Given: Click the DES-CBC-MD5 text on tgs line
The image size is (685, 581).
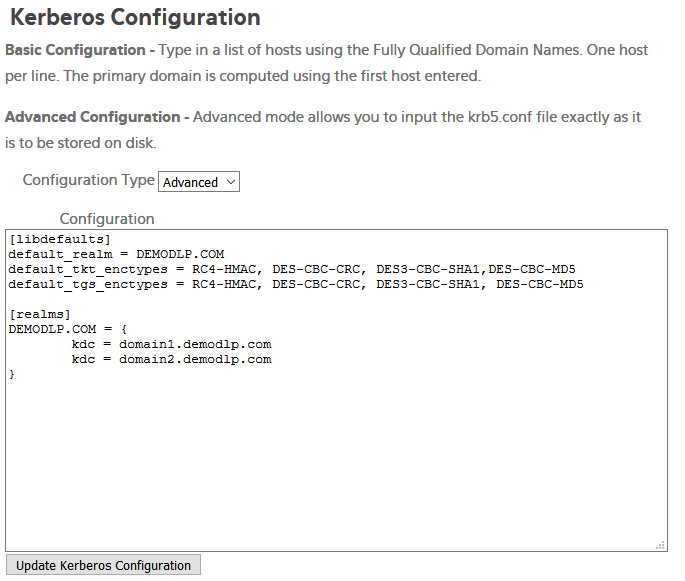Looking at the screenshot, I should [x=540, y=284].
